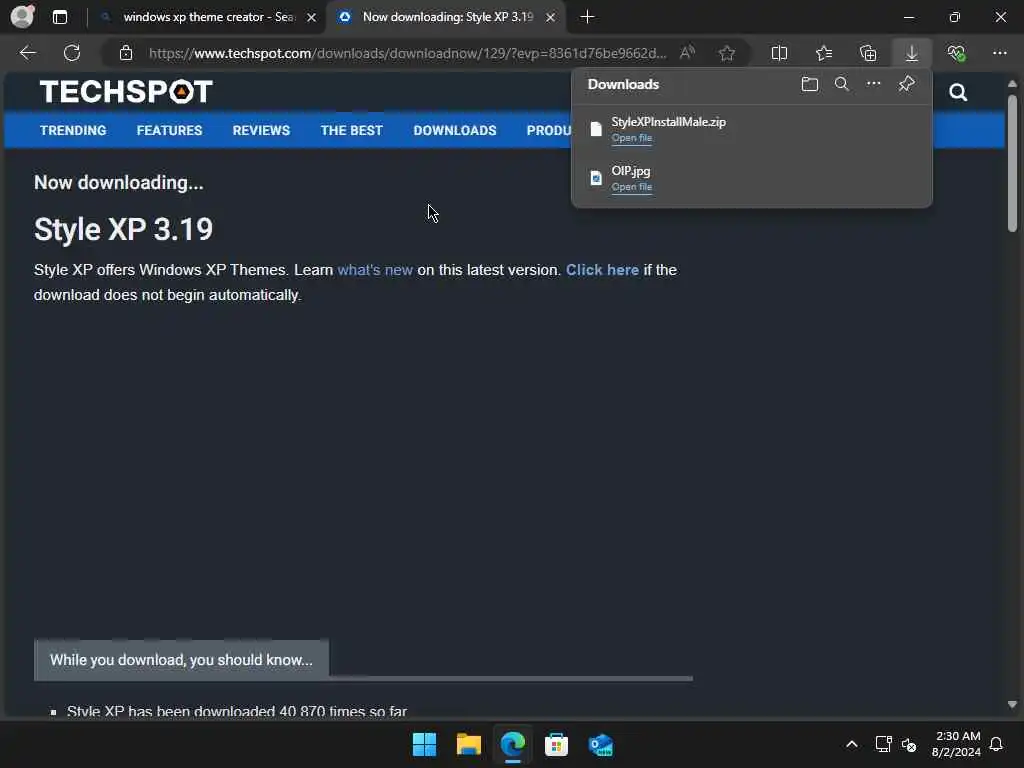Image resolution: width=1024 pixels, height=768 pixels.
Task: Pin the Downloads panel
Action: (906, 84)
